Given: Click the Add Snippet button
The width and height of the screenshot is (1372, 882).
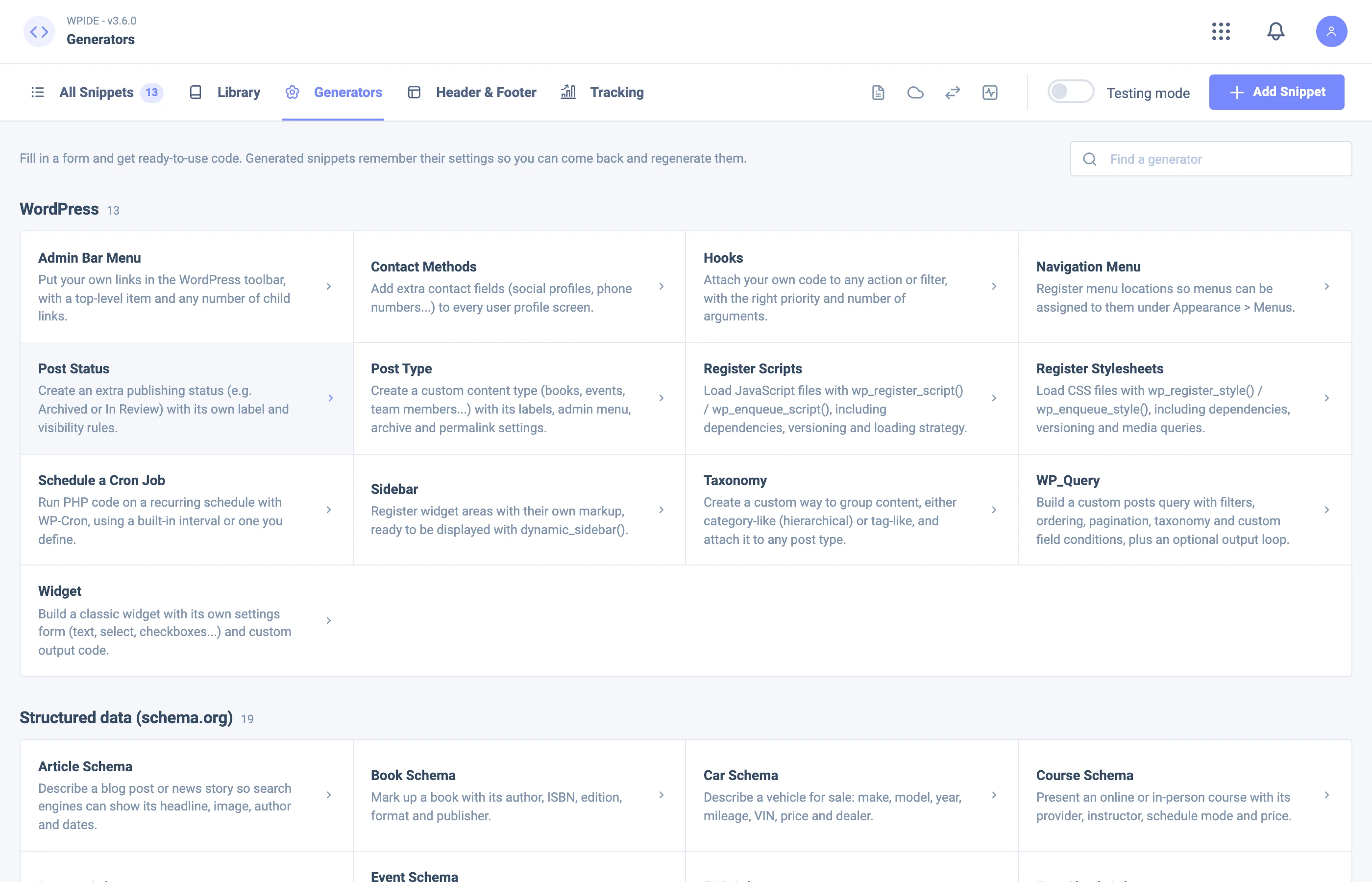Looking at the screenshot, I should (1276, 92).
